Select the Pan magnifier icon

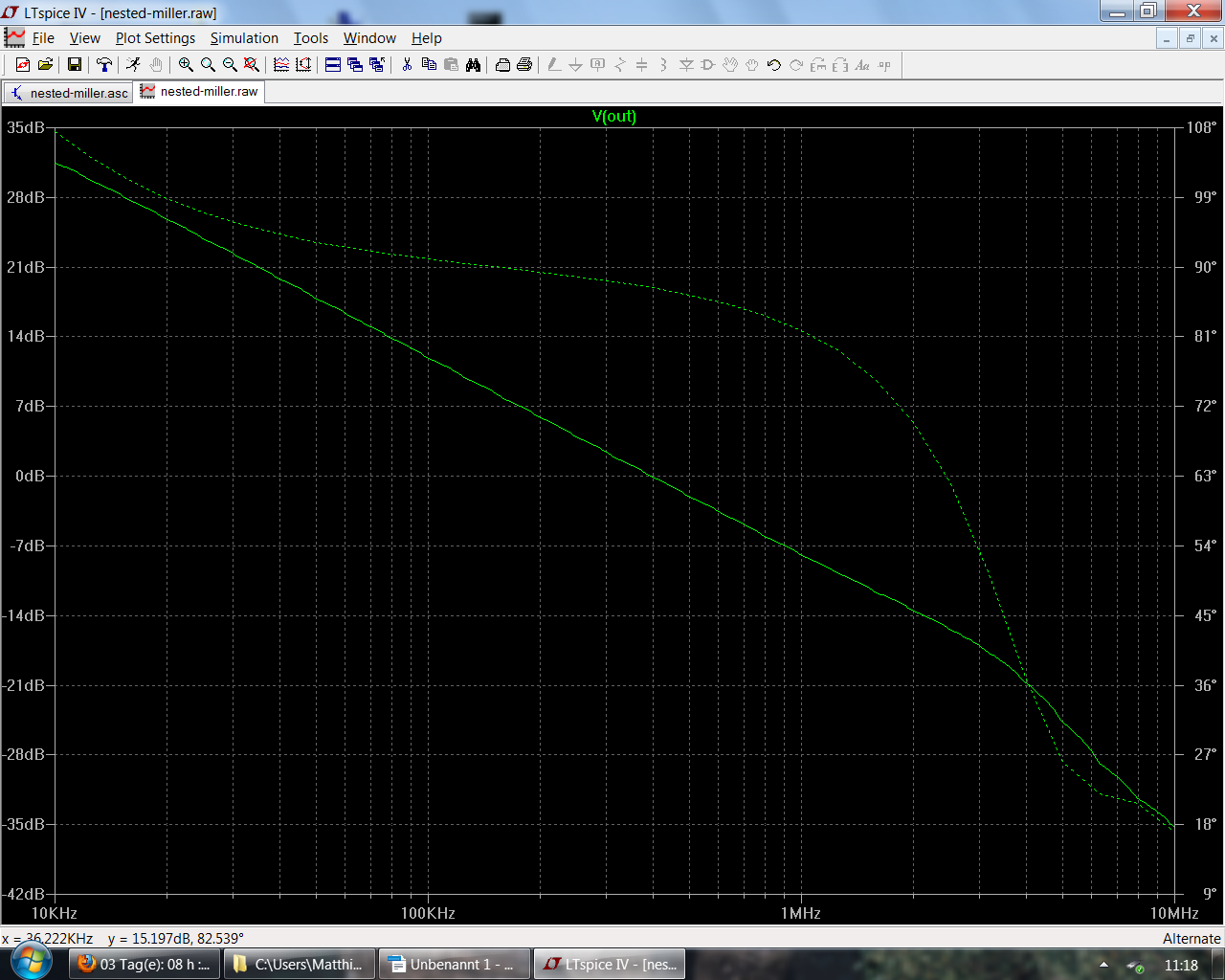(x=208, y=65)
